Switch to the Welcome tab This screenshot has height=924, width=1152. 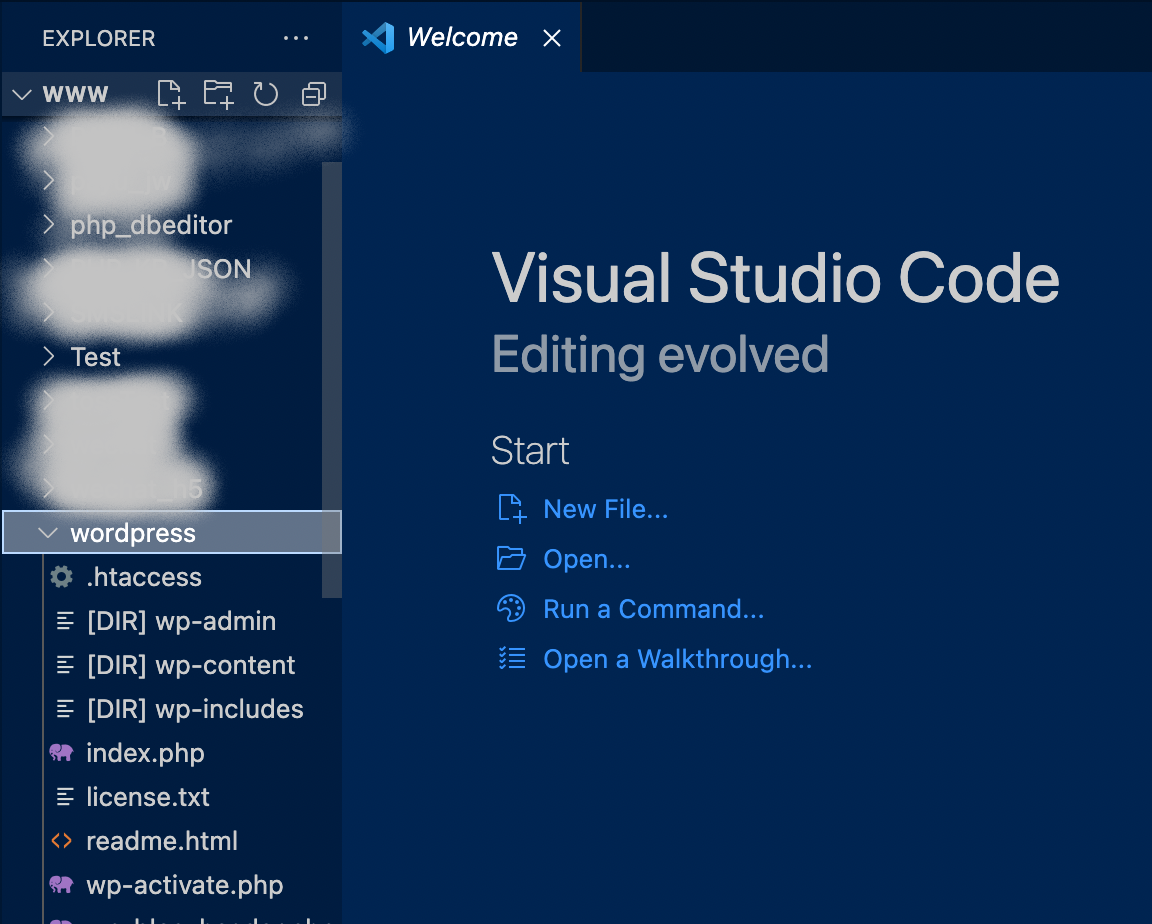point(462,37)
